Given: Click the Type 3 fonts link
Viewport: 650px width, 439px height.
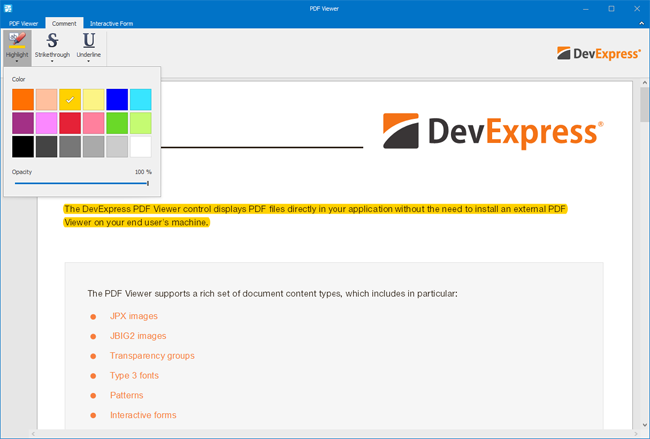Looking at the screenshot, I should [x=134, y=376].
